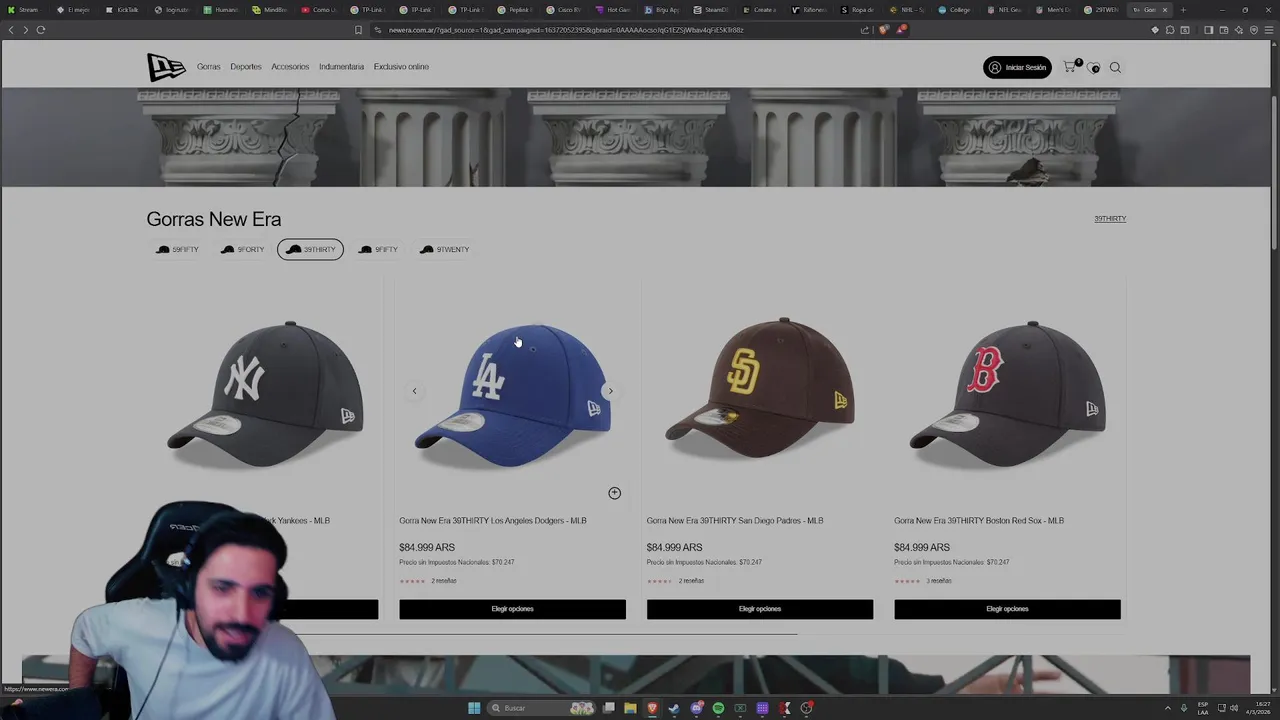Click the bookmark icon in address bar

[x=358, y=30]
